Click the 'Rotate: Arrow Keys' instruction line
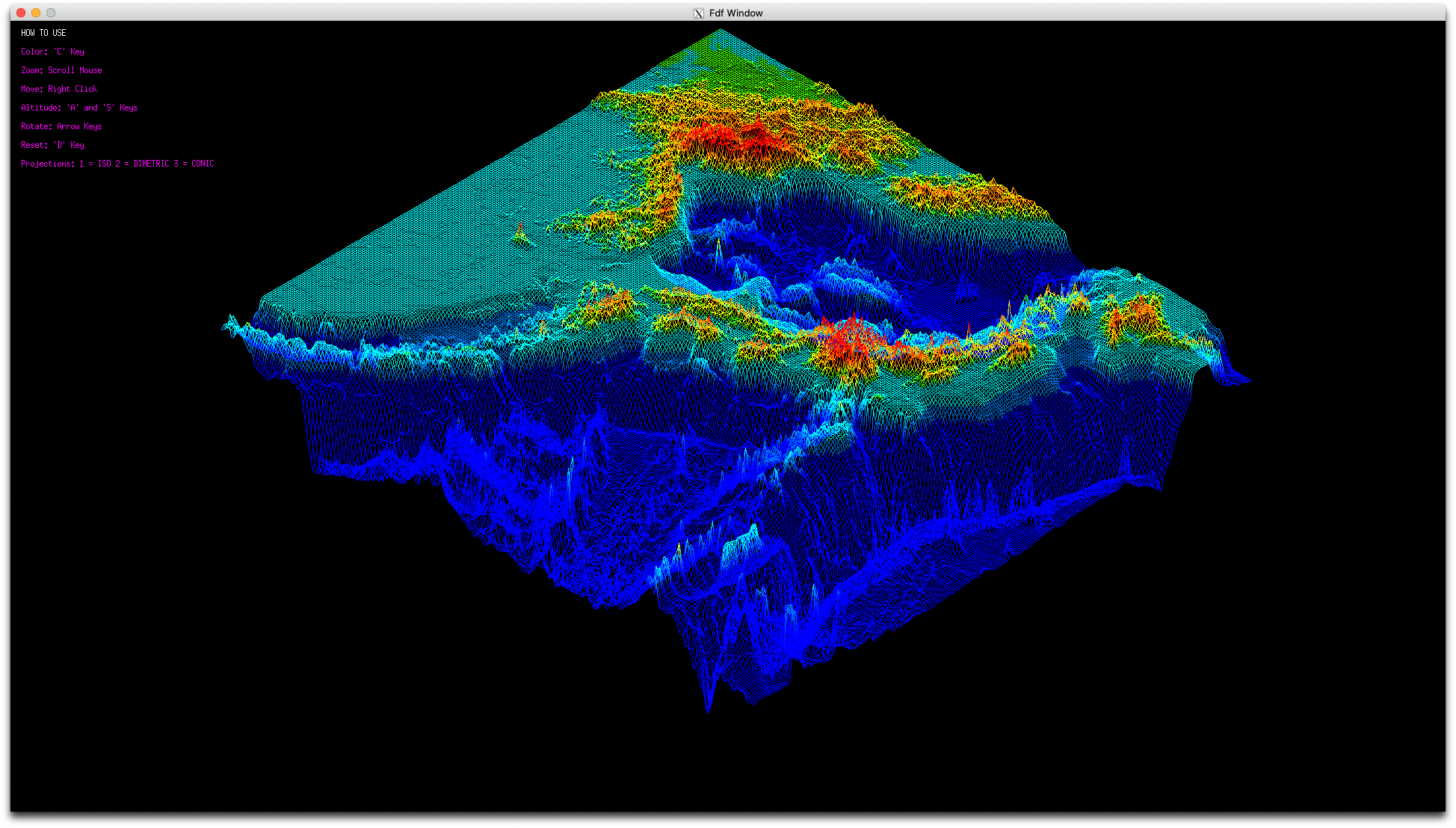The width and height of the screenshot is (1456, 828). click(61, 126)
